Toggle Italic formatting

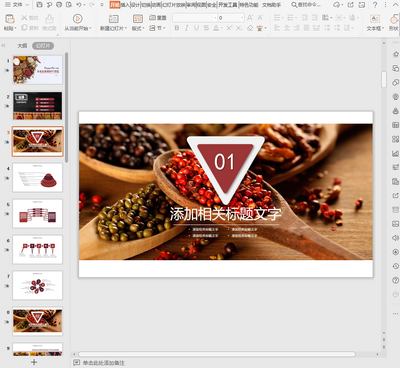pos(186,28)
